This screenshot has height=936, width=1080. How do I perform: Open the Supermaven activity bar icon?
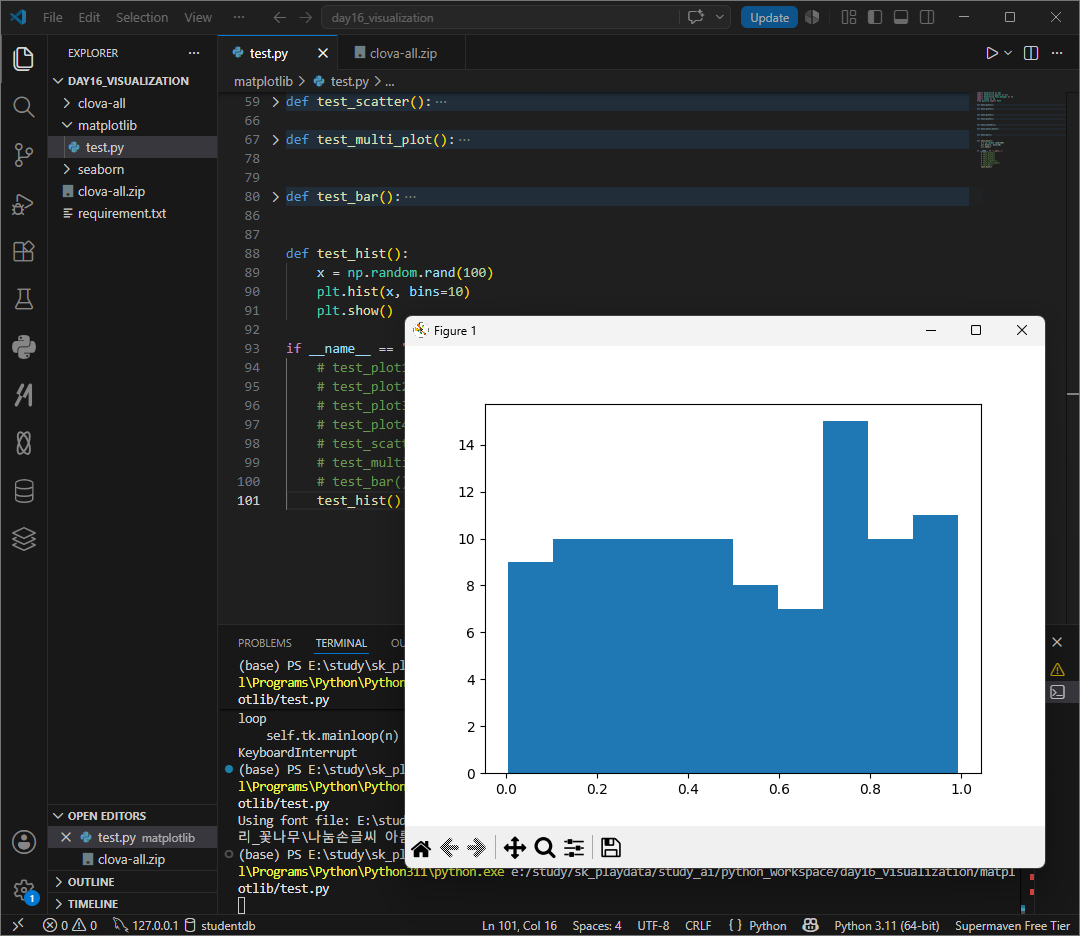[x=23, y=395]
